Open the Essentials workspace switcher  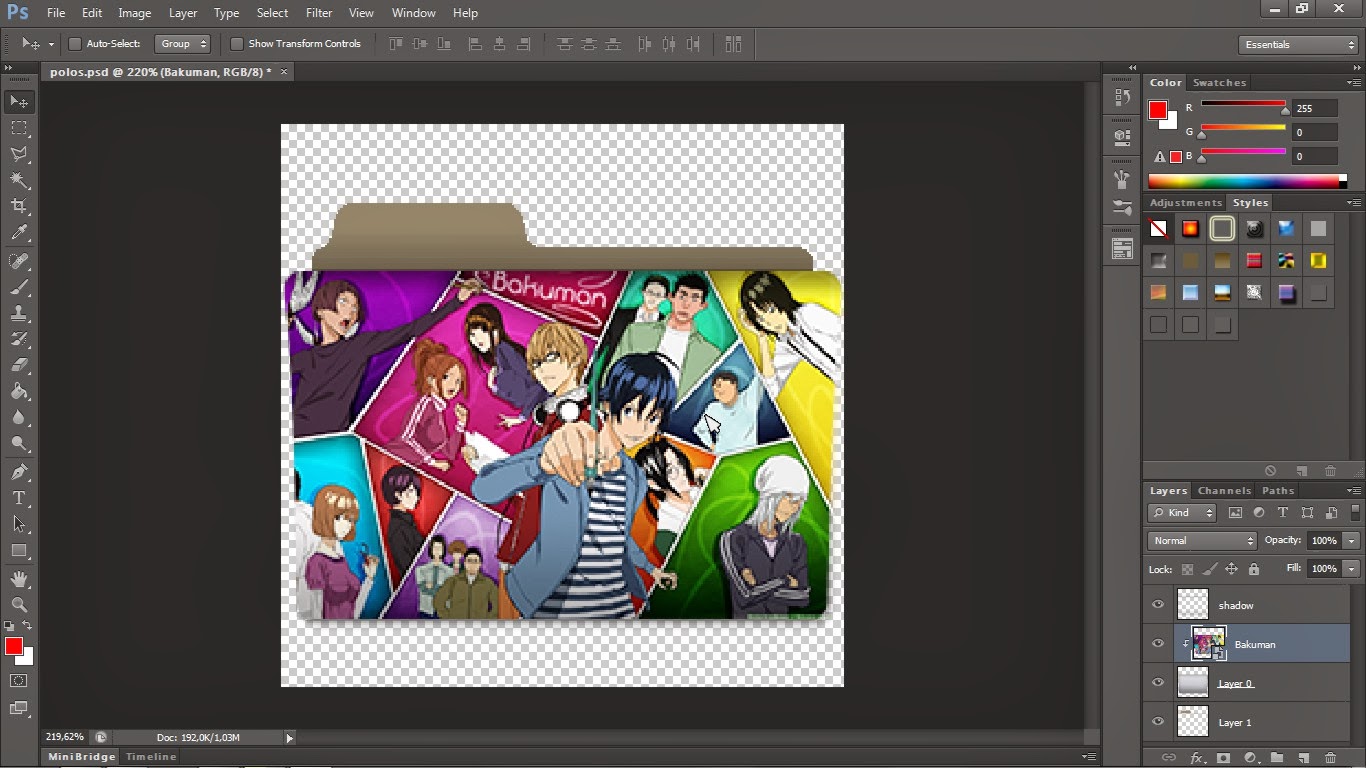point(1297,44)
